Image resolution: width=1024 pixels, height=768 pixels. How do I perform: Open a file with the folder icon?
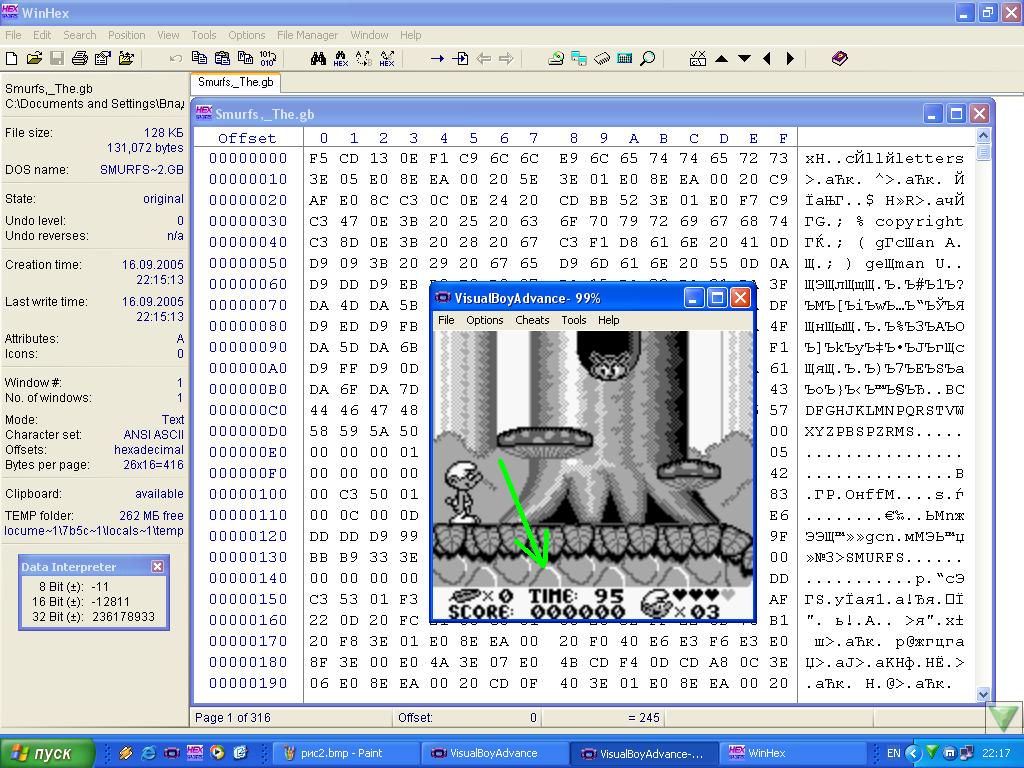(x=34, y=59)
